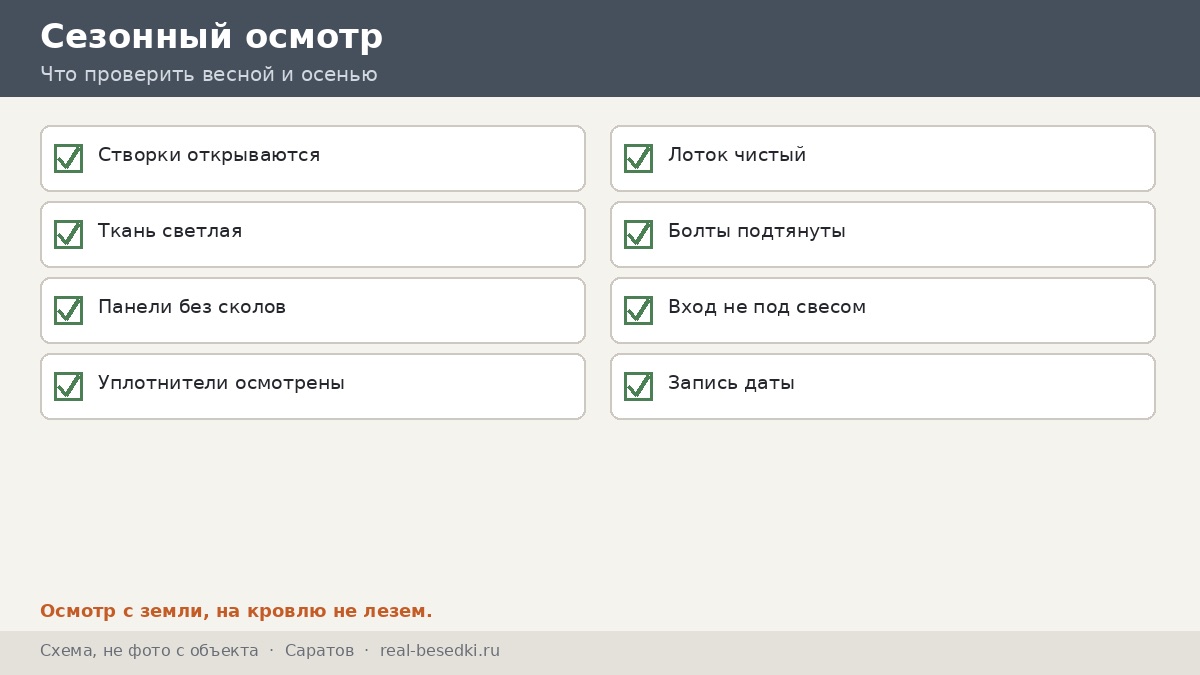Uncheck the "Лоток чистый" checkbox
Screen dimensions: 1200x675
[x=638, y=158]
